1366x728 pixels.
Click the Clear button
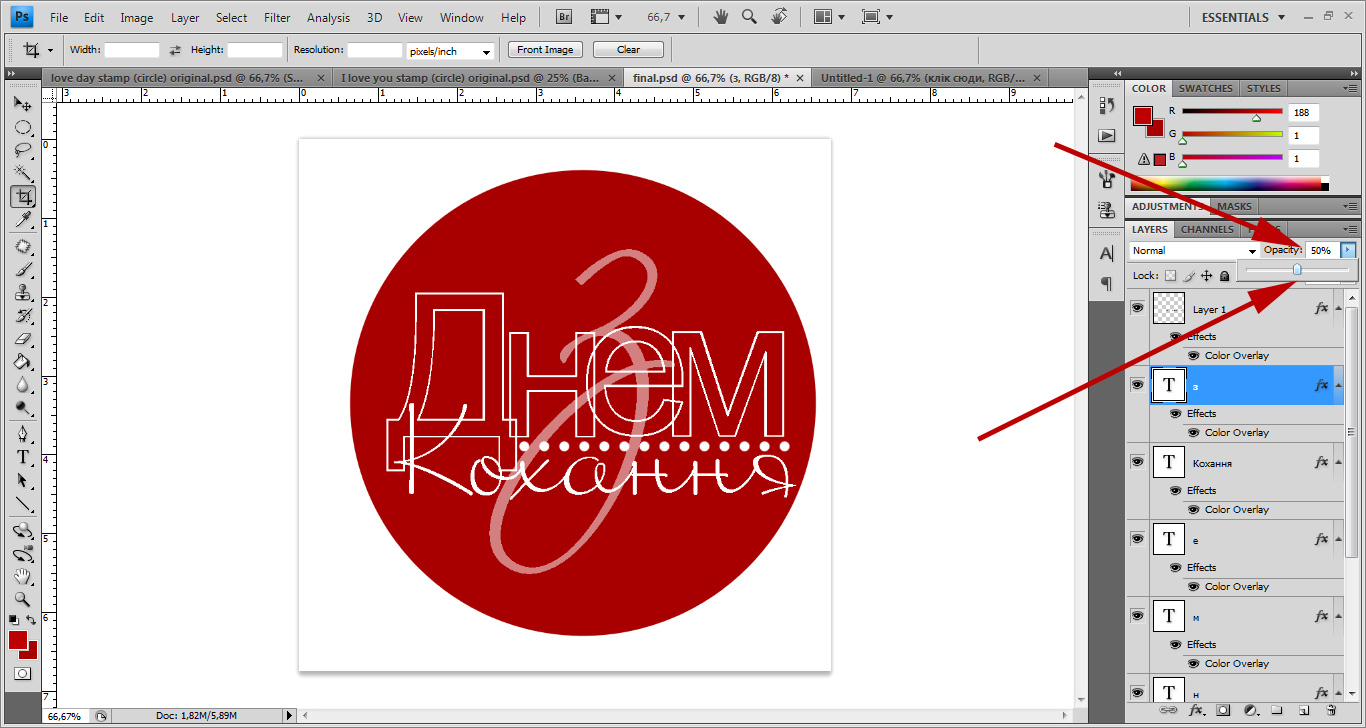(628, 50)
